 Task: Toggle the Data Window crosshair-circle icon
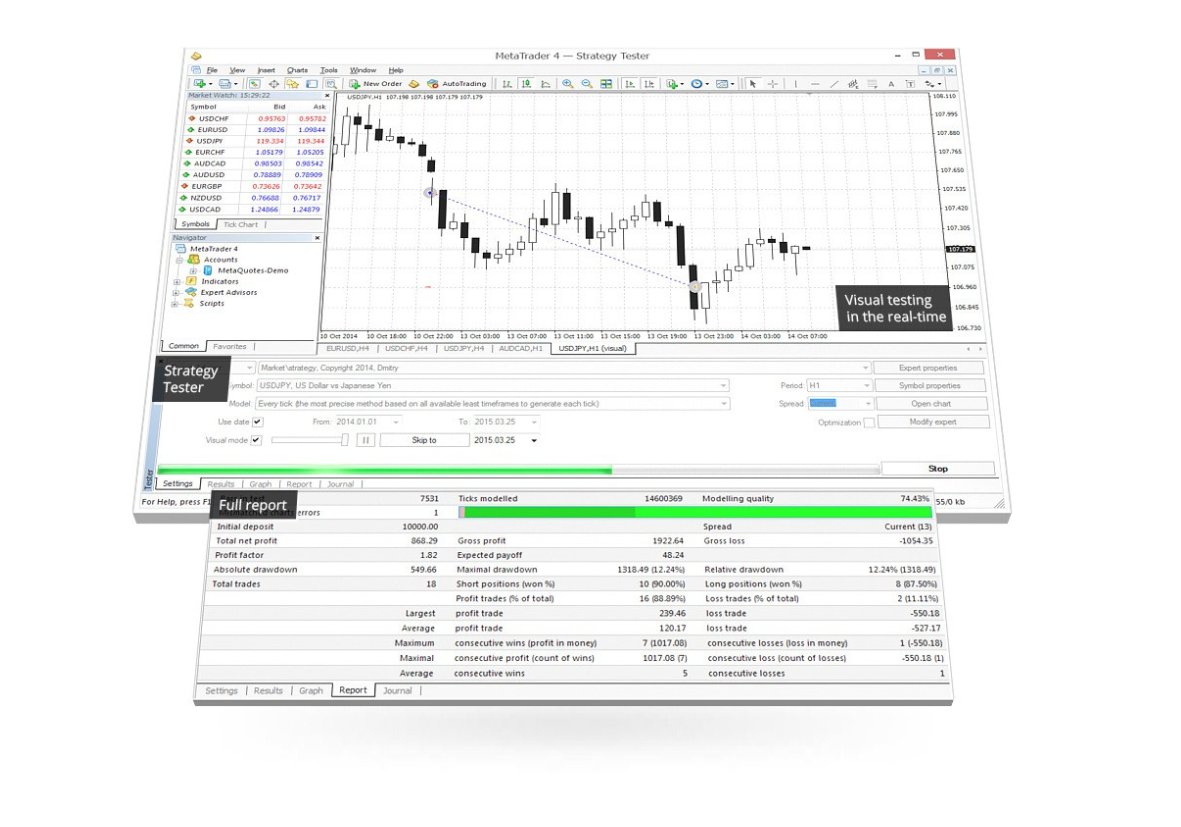pyautogui.click(x=273, y=84)
